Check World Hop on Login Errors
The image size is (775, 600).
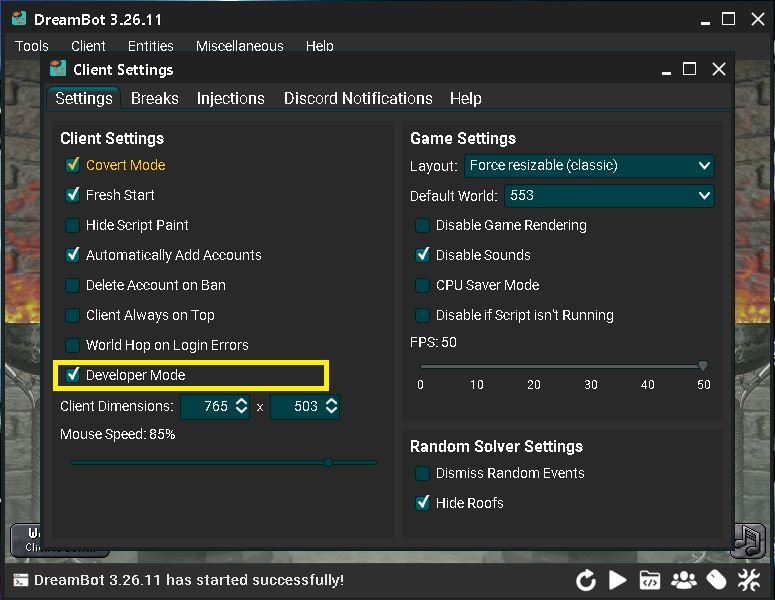(73, 345)
